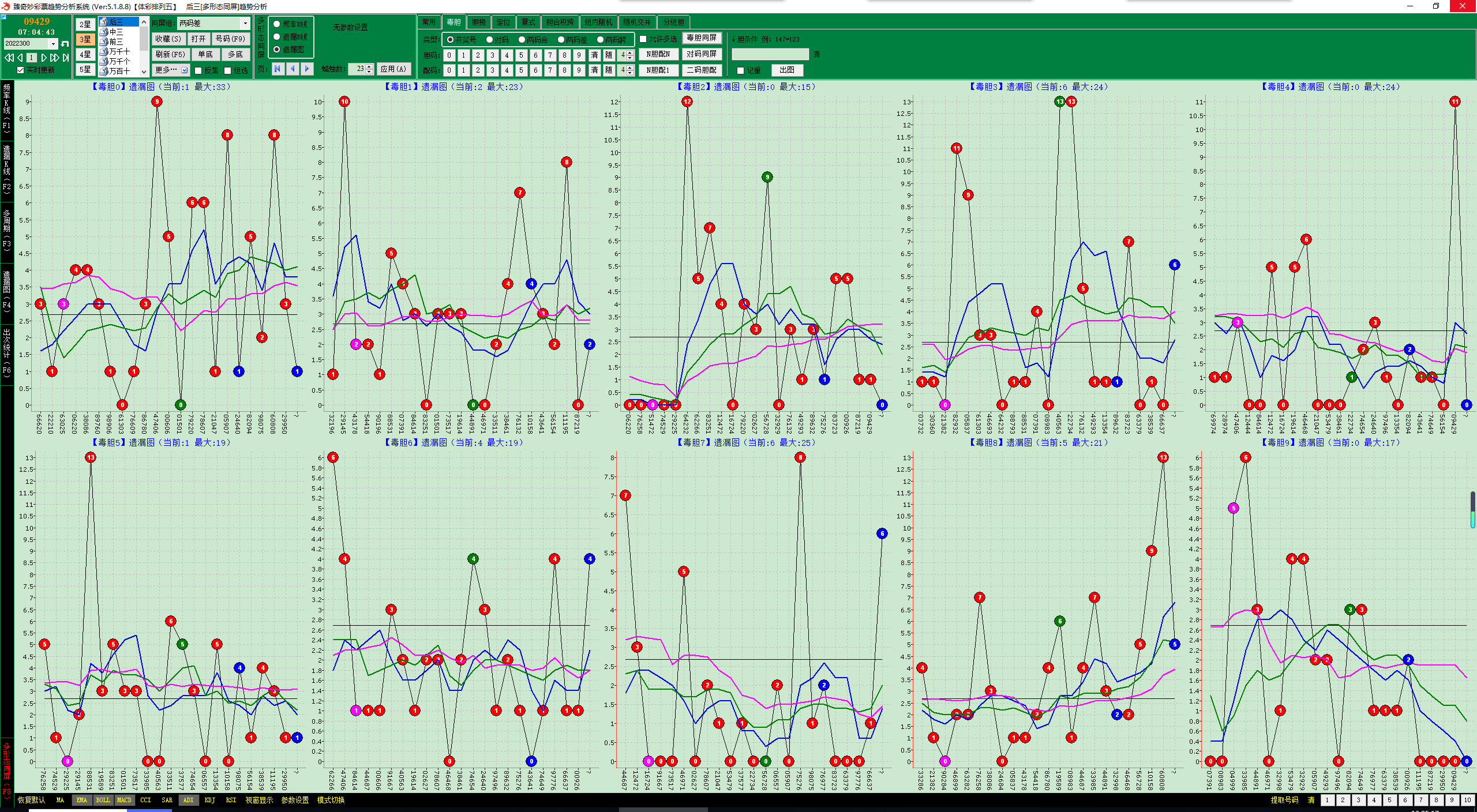The image size is (1477, 812).
Task: Click the 刷新(F5) button
Action: tap(170, 54)
